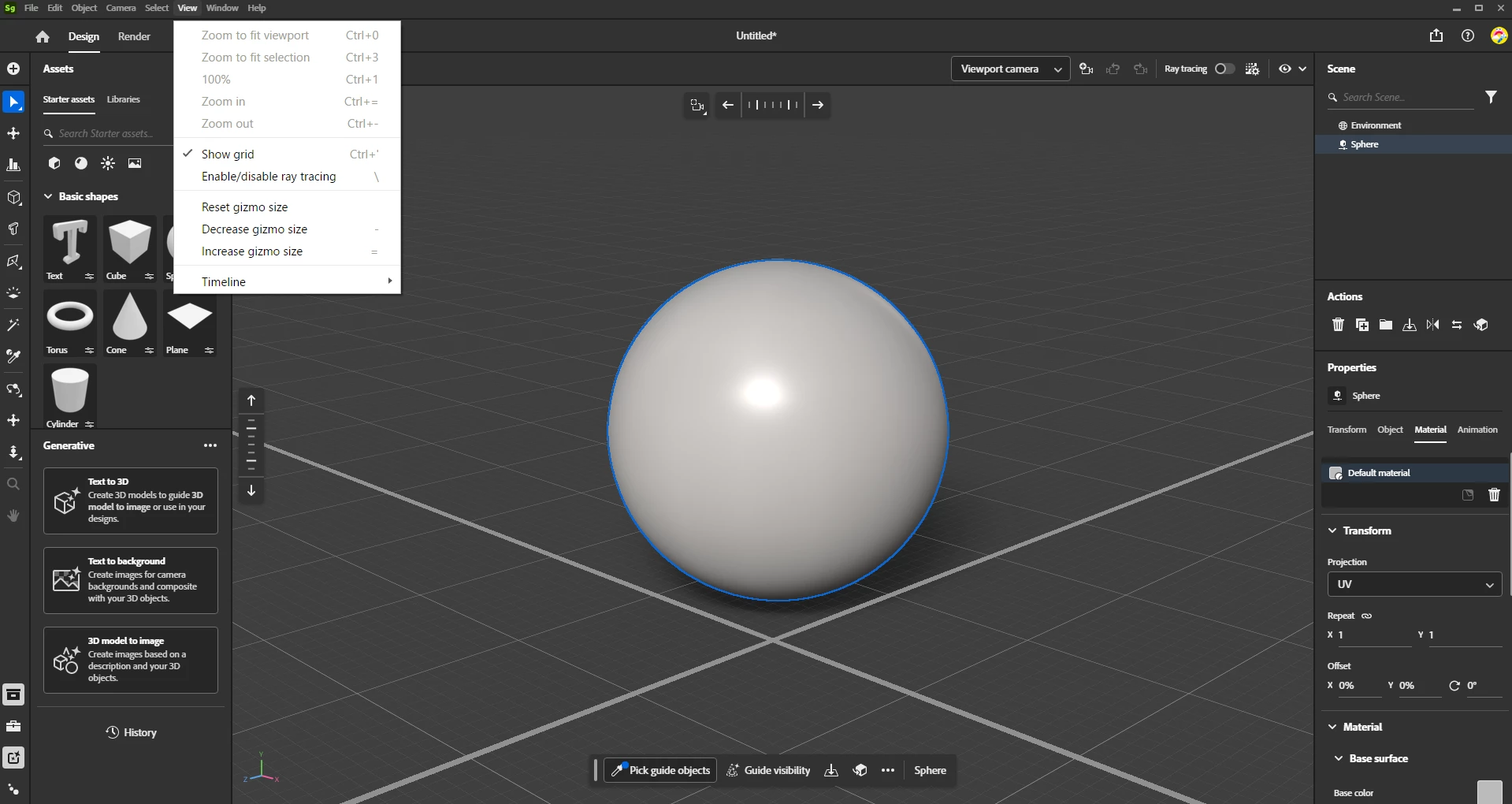This screenshot has width=1512, height=804.
Task: Pick the Hand pan tool
Action: [x=13, y=516]
